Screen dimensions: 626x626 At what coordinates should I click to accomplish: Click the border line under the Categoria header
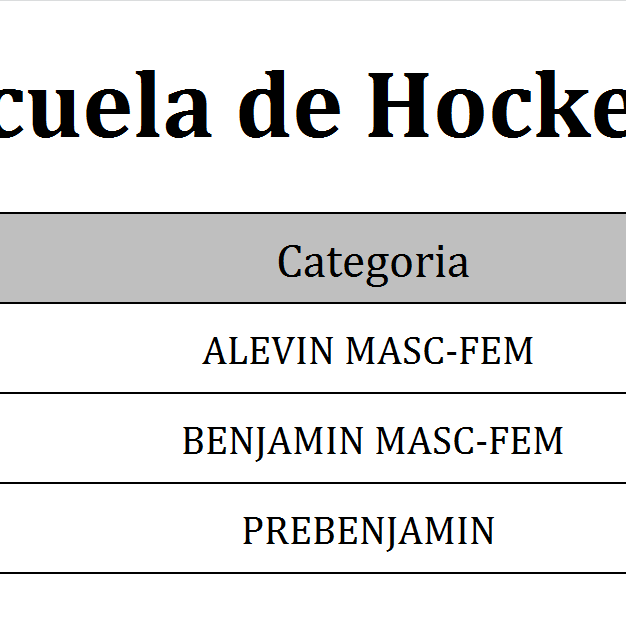tap(313, 303)
